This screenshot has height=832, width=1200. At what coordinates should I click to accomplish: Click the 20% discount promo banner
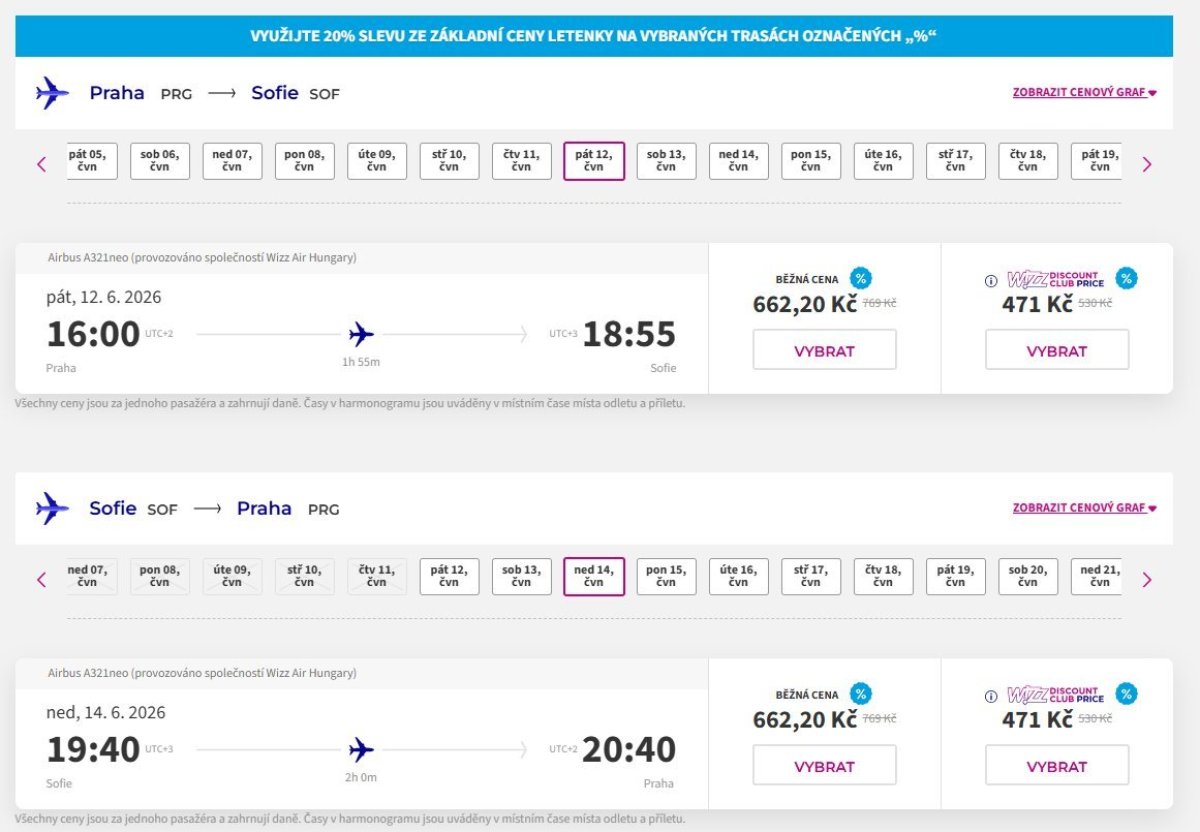(x=594, y=37)
